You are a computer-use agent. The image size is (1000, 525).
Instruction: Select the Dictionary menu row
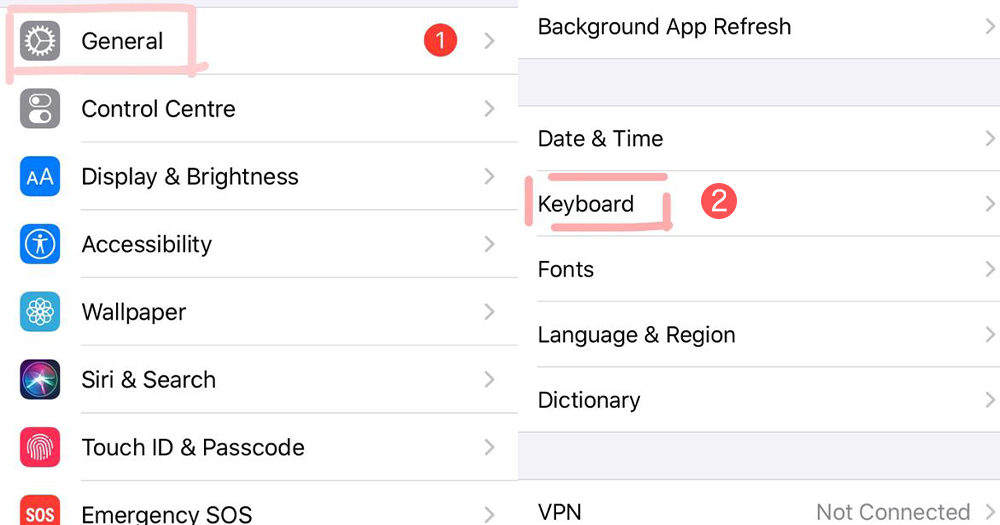coord(589,400)
